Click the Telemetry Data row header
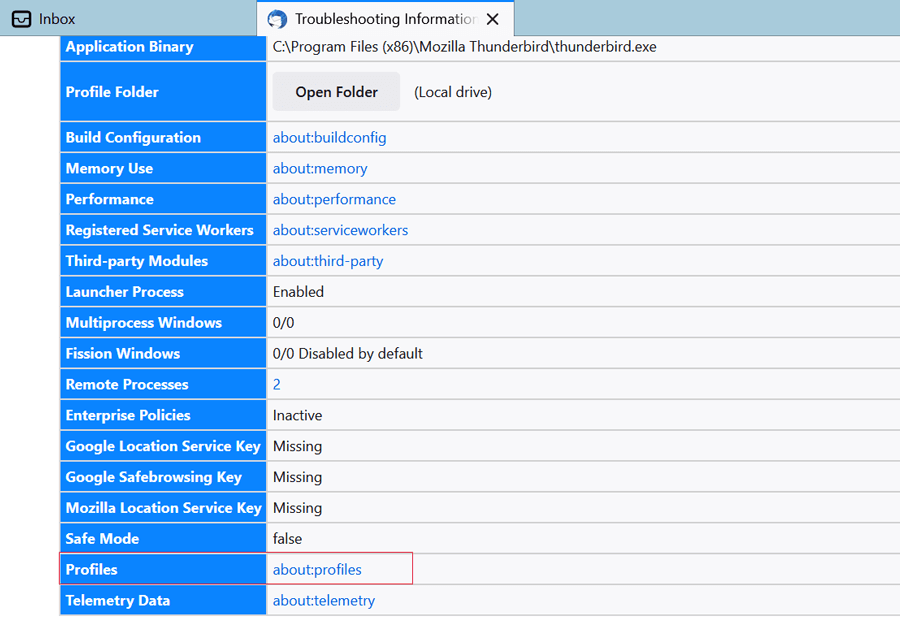Viewport: 900px width, 640px height. pos(163,600)
